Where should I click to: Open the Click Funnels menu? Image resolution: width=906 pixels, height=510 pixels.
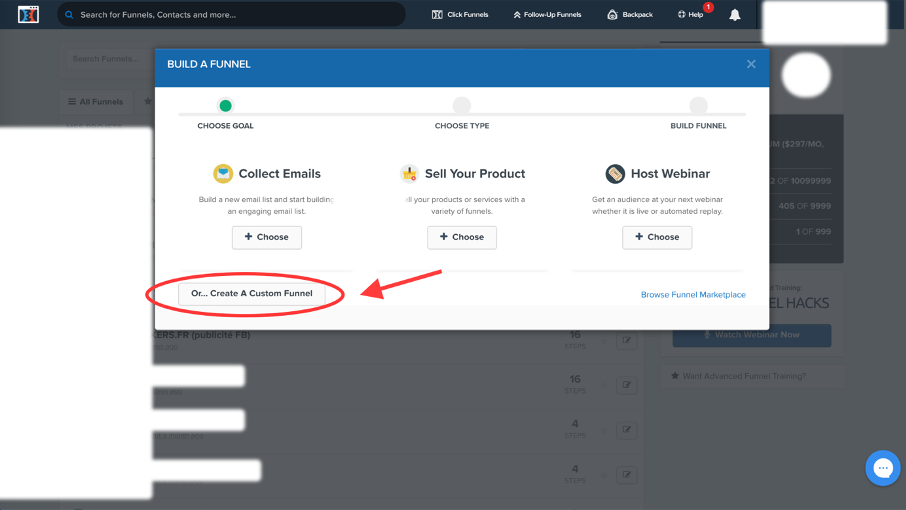point(460,14)
